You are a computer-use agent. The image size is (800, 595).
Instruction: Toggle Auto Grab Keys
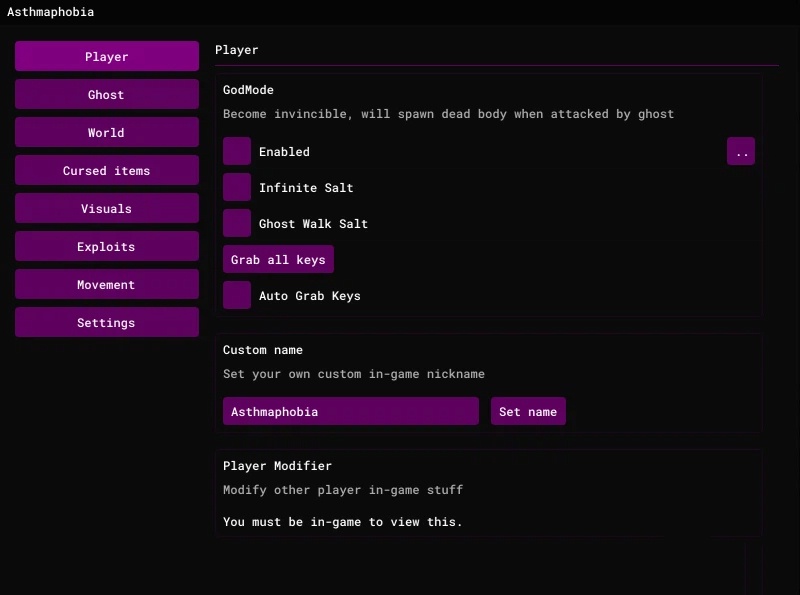pos(236,295)
